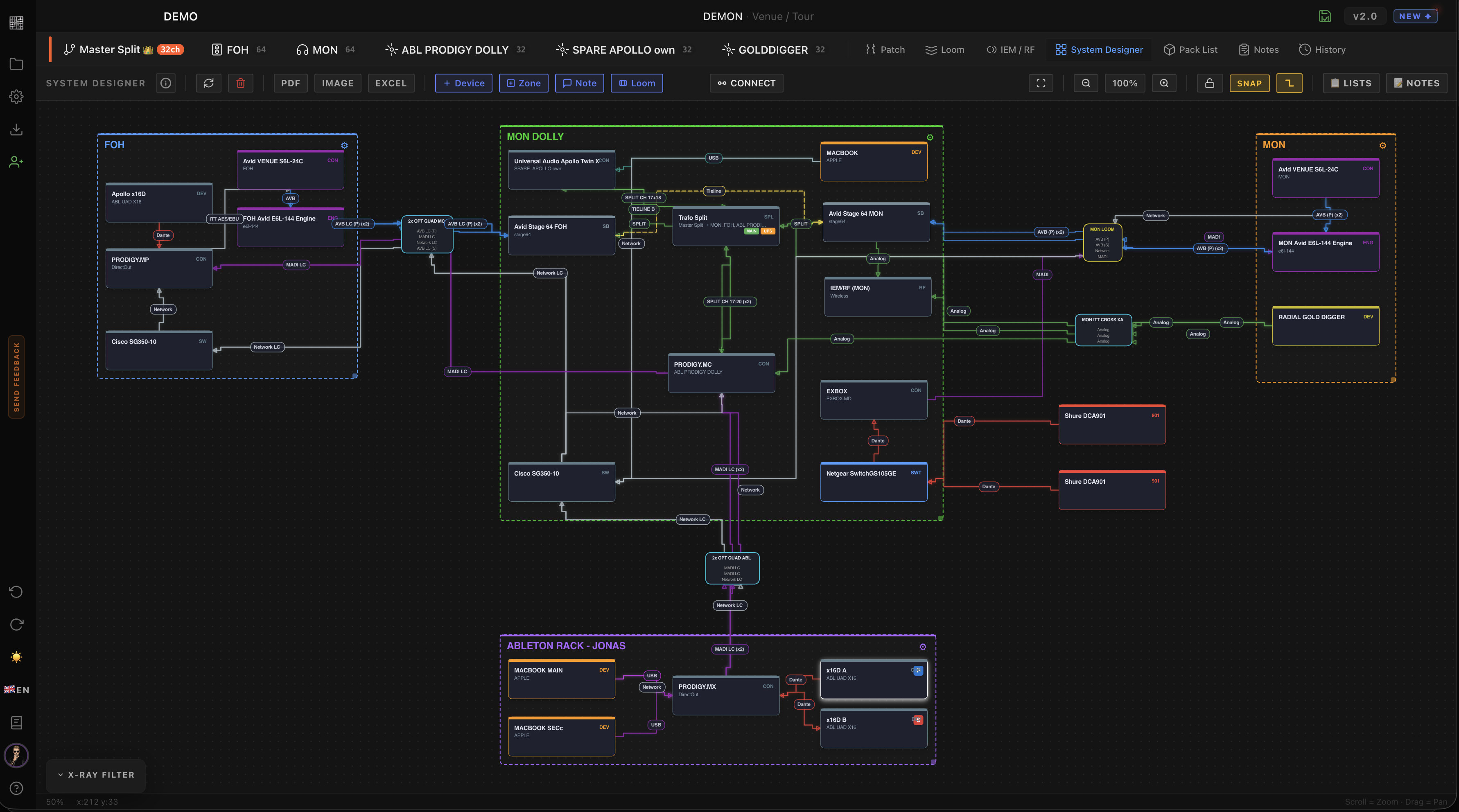Click the blue badge on x16D A

click(918, 670)
